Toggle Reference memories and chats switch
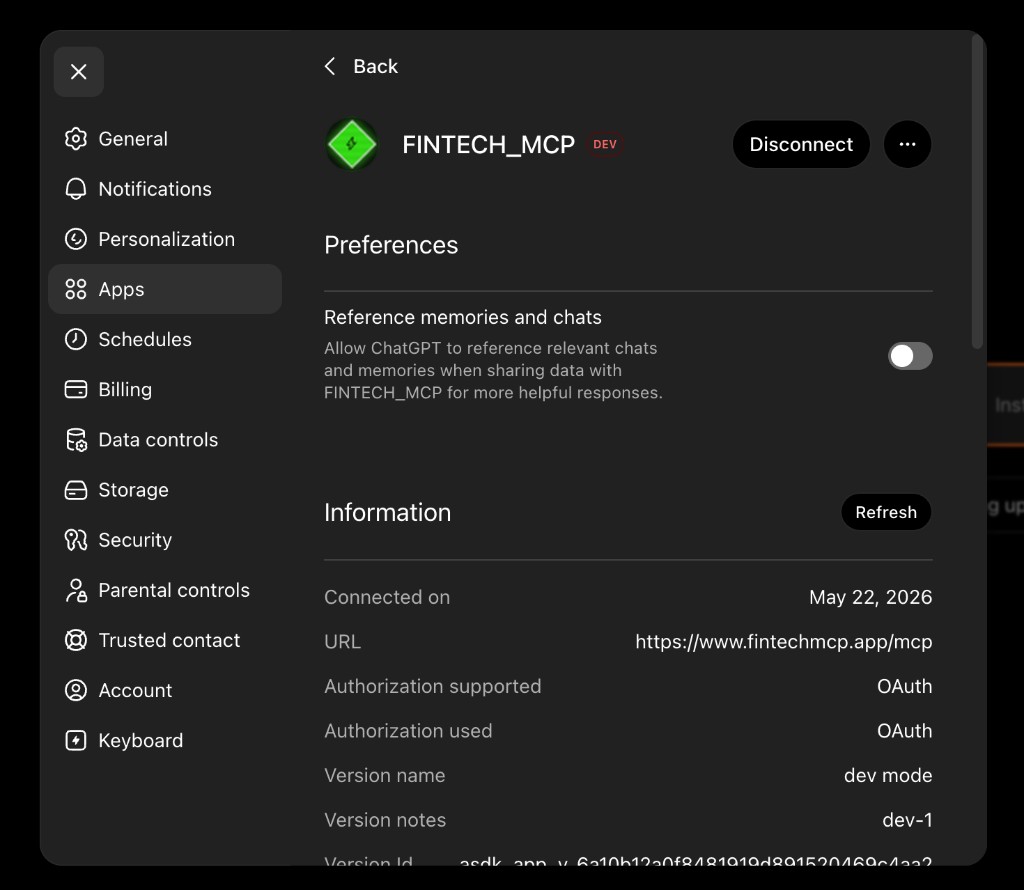This screenshot has width=1024, height=890. click(x=910, y=356)
